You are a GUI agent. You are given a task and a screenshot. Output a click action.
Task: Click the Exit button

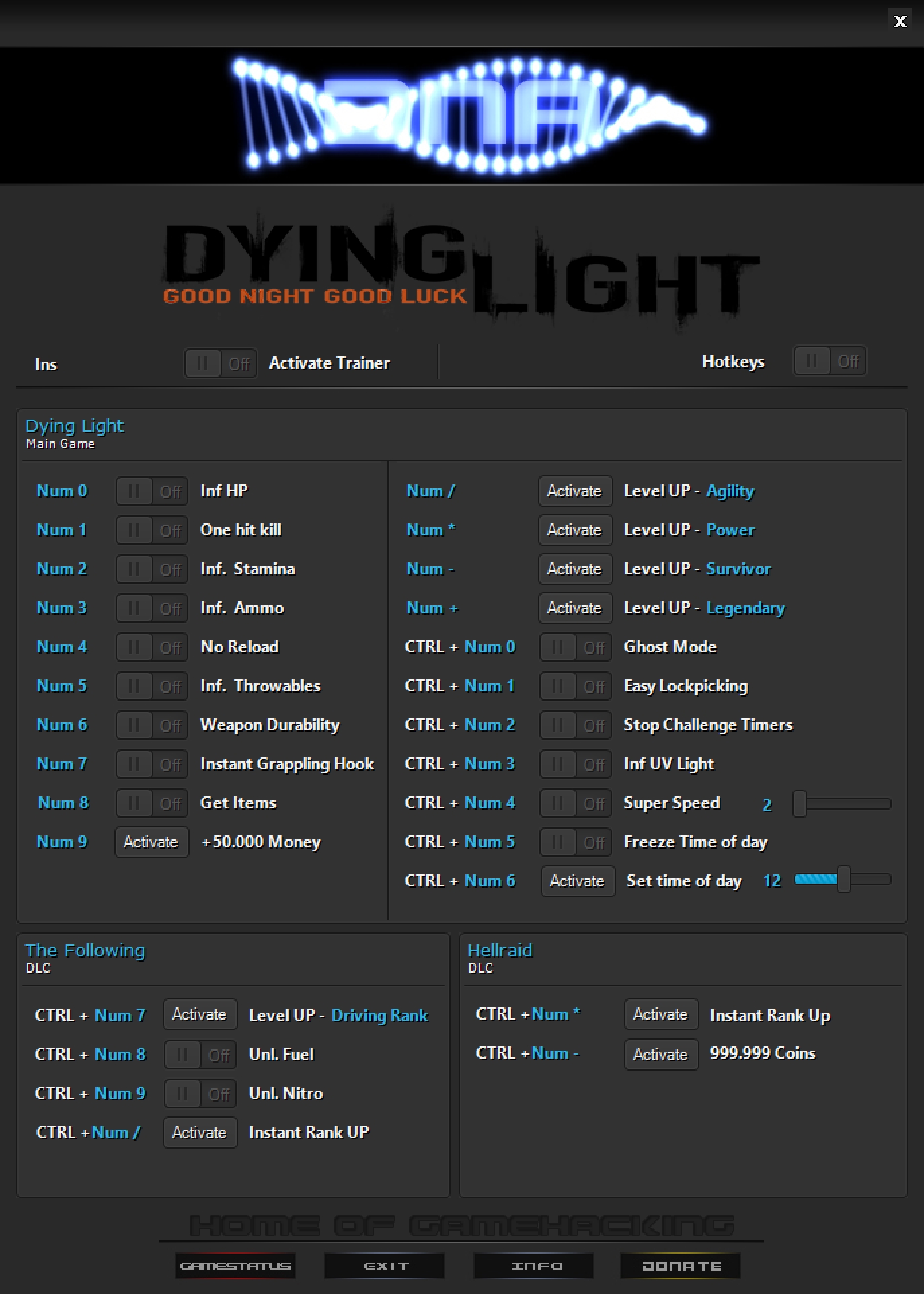(385, 1266)
